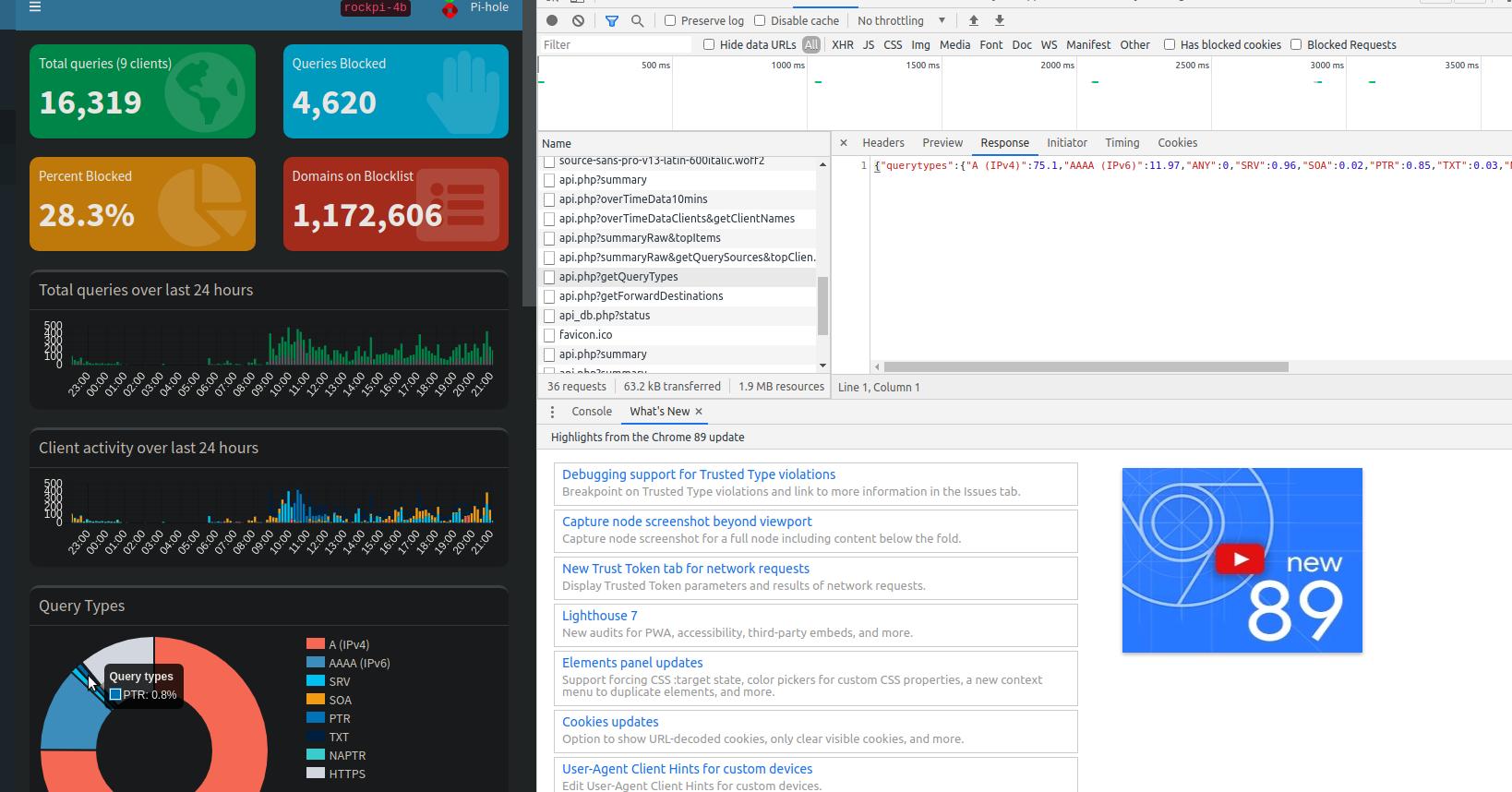Screen dimensions: 1512x792
Task: Open Capture node screenshot beyond viewport link
Action: (687, 522)
